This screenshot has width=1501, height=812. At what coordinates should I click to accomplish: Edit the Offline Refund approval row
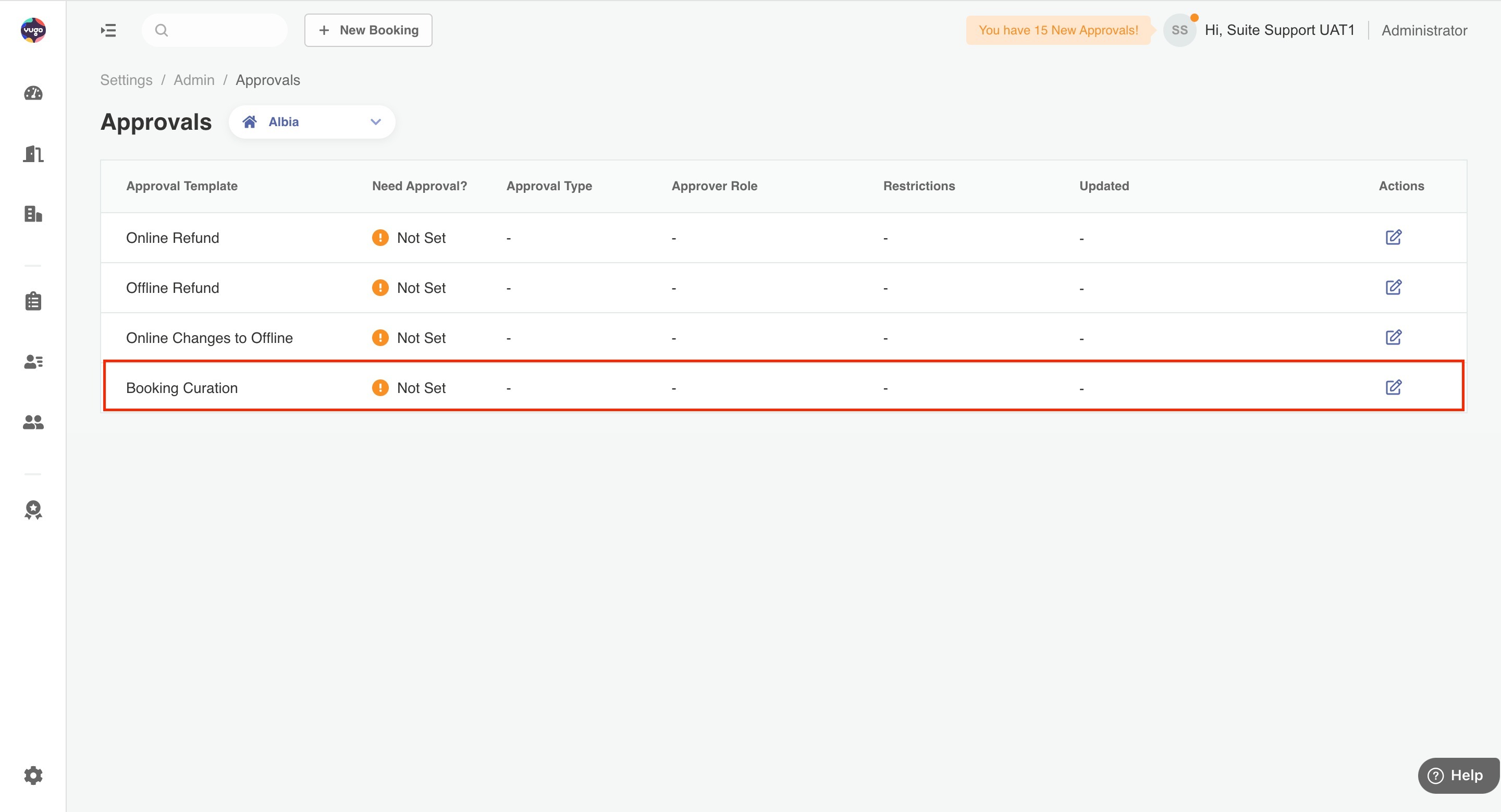(x=1393, y=287)
